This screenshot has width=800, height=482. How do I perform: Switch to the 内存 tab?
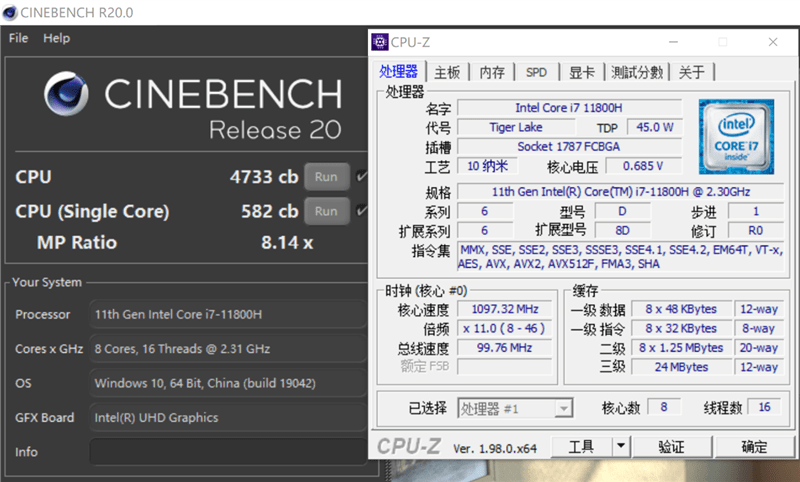(492, 72)
